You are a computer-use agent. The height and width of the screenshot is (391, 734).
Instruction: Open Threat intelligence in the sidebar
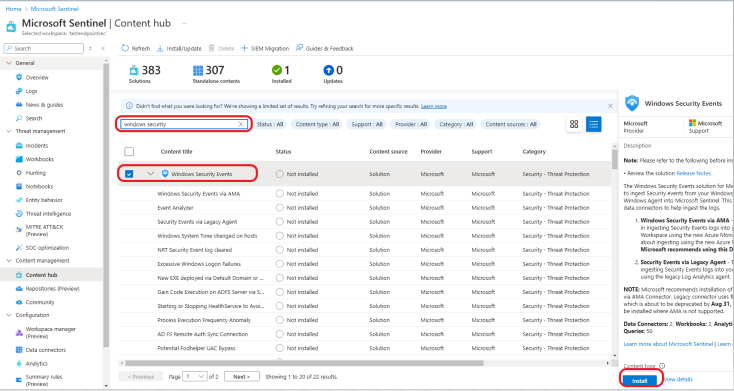click(48, 213)
